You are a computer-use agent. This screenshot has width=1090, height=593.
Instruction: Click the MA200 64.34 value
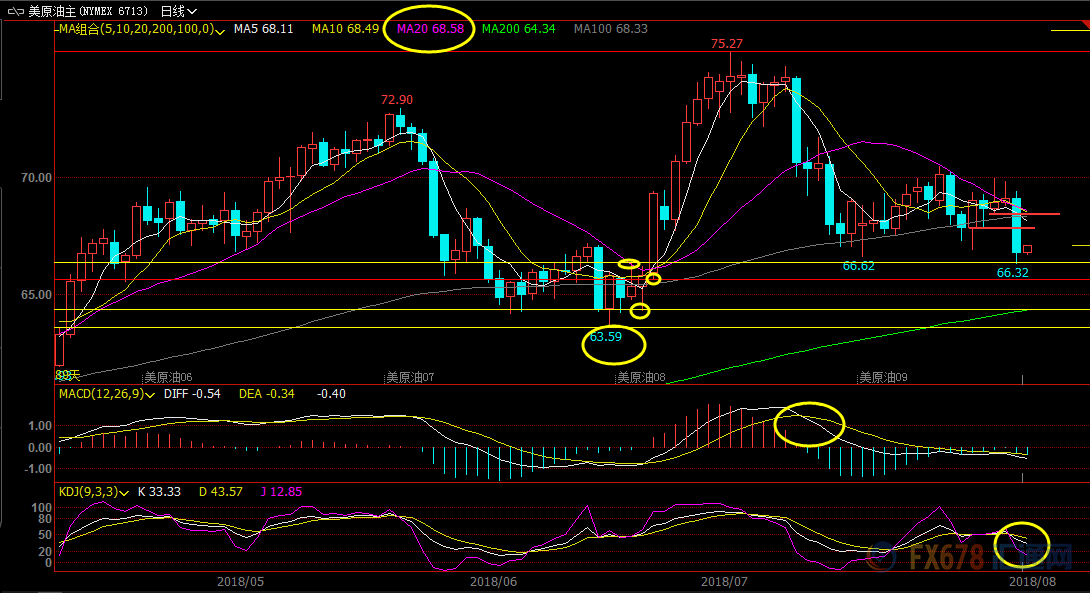click(x=519, y=29)
